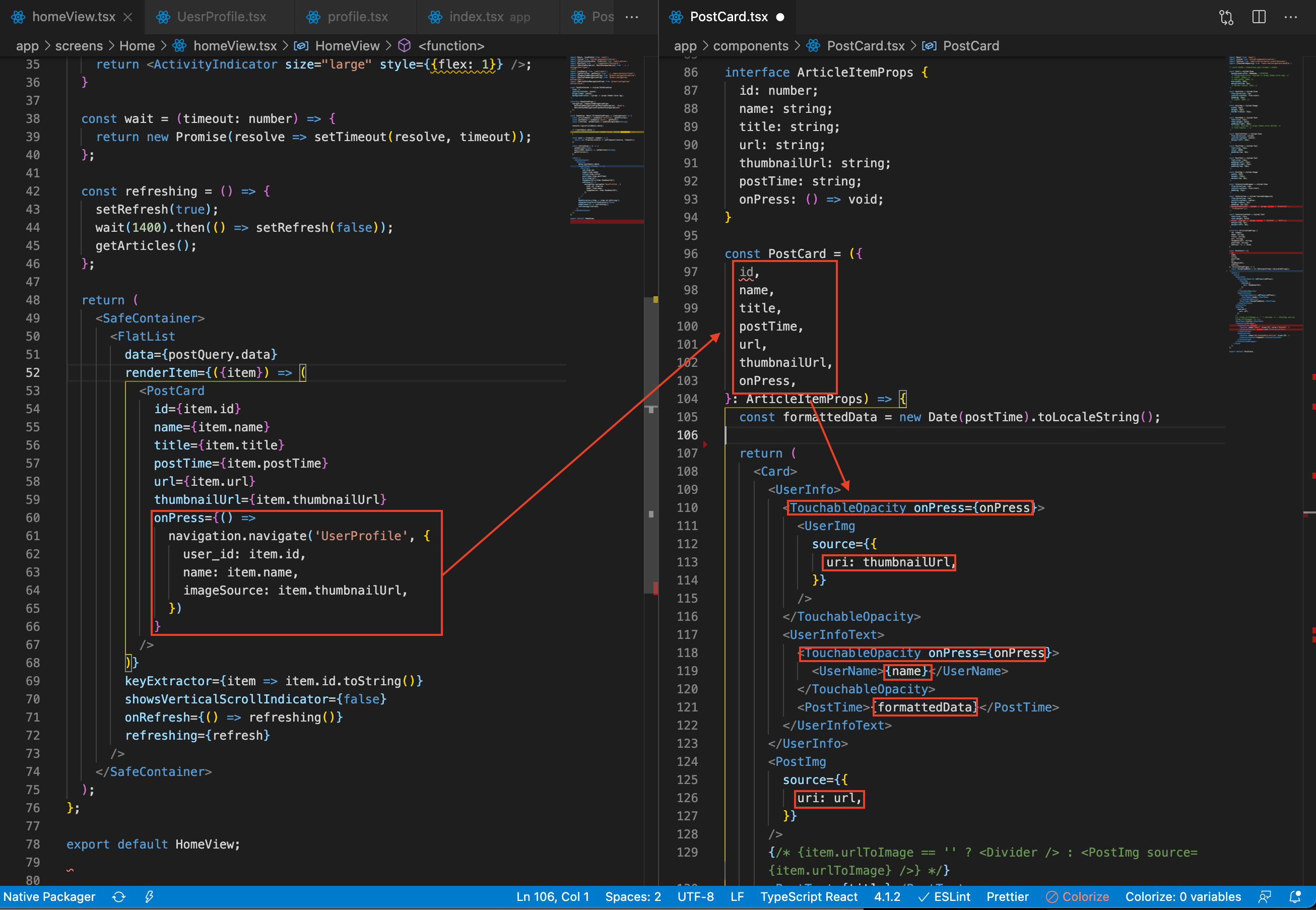Open the open-changes compare icon in the editor toolbar
The image size is (1316, 910).
click(1226, 17)
